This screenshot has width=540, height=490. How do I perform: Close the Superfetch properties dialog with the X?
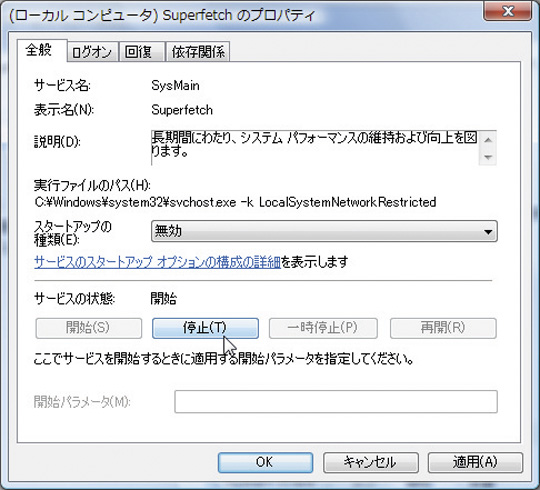tap(507, 11)
